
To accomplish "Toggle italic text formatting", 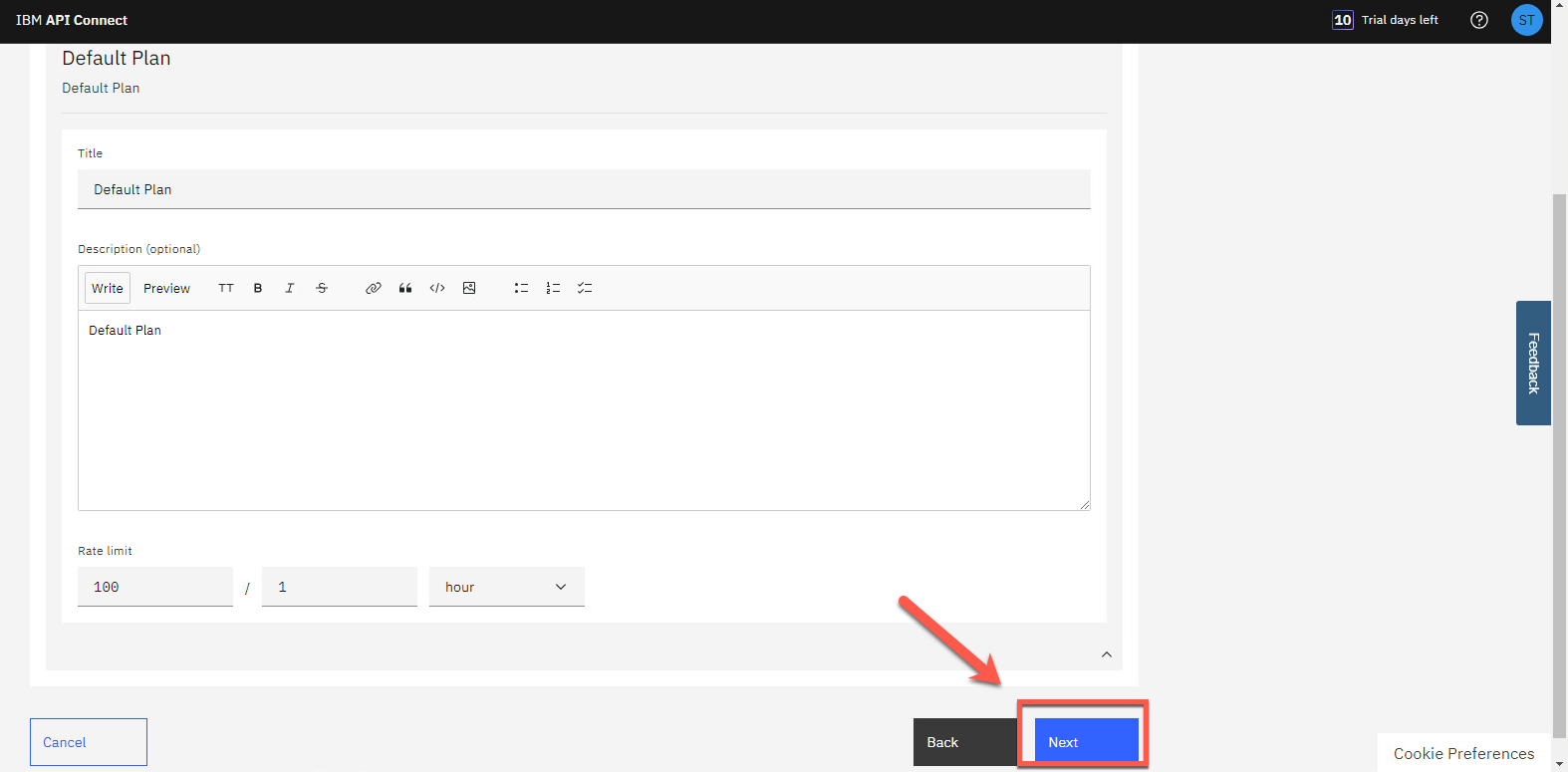I will click(290, 288).
